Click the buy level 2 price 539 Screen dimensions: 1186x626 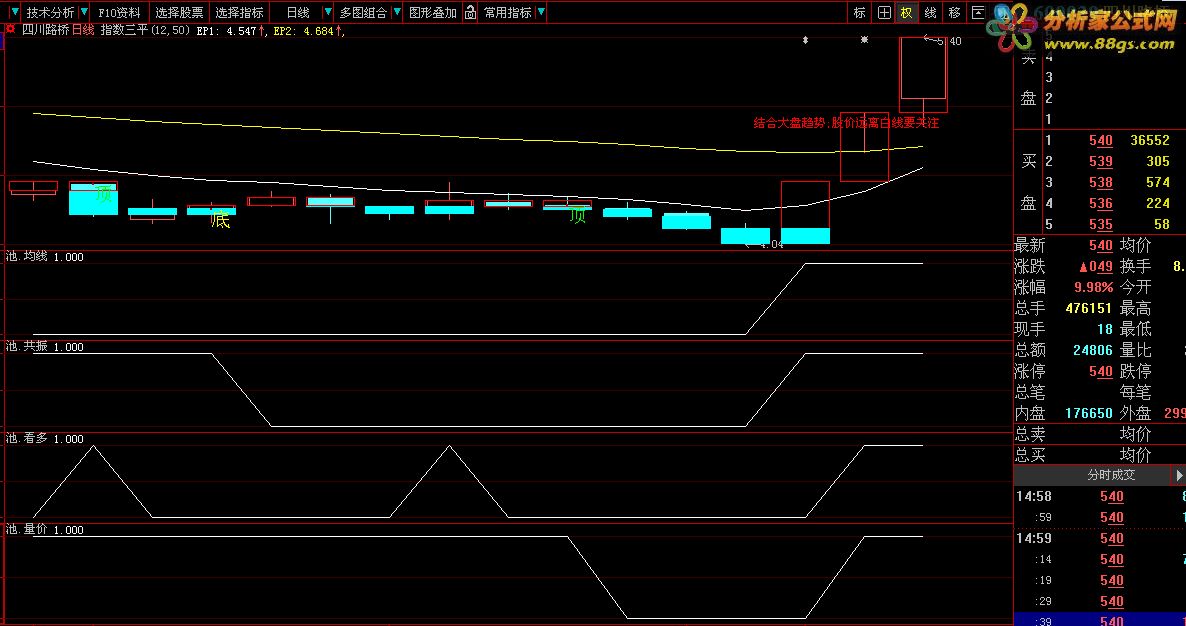tap(1101, 161)
